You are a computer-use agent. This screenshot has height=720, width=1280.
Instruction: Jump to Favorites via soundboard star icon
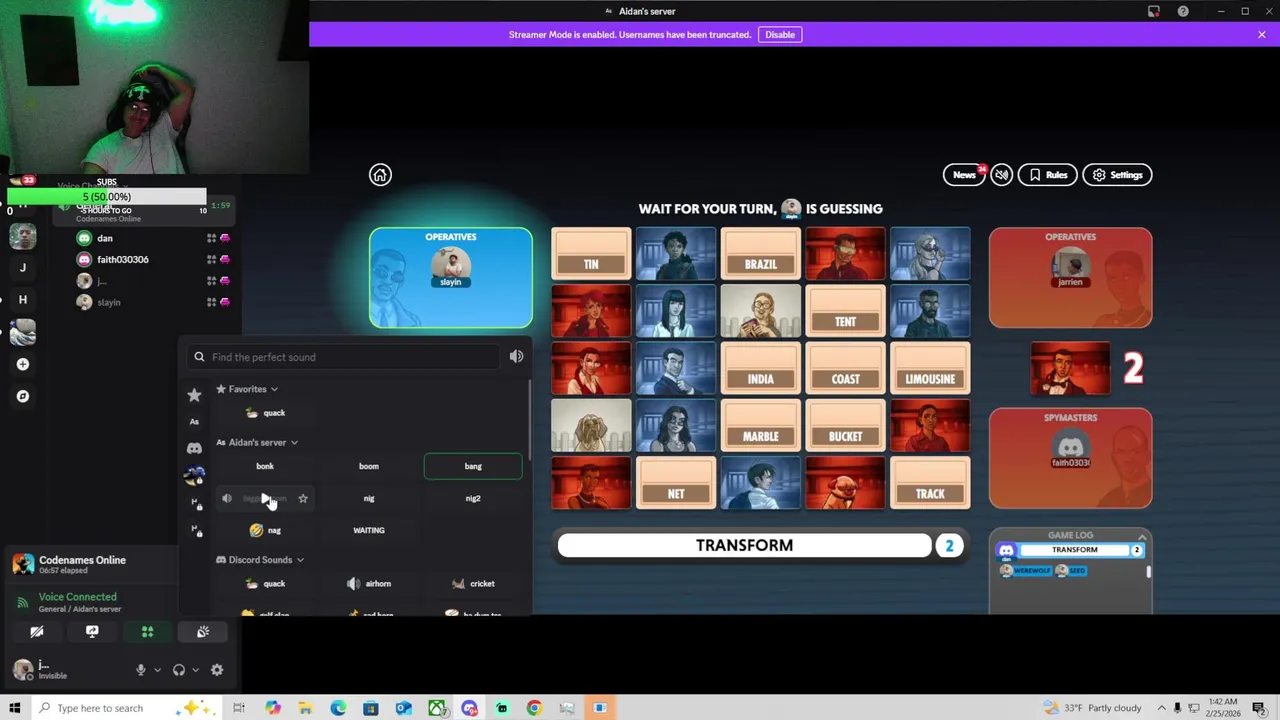tap(194, 395)
